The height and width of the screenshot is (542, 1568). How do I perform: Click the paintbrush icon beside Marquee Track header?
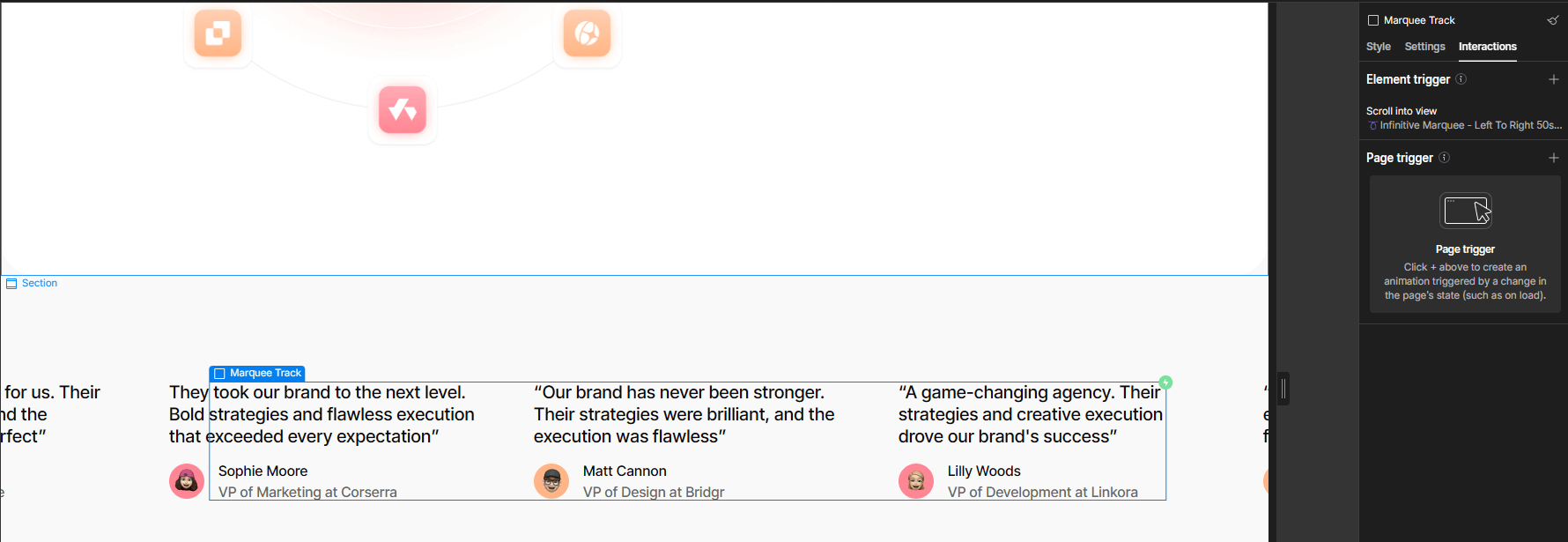pos(1553,19)
